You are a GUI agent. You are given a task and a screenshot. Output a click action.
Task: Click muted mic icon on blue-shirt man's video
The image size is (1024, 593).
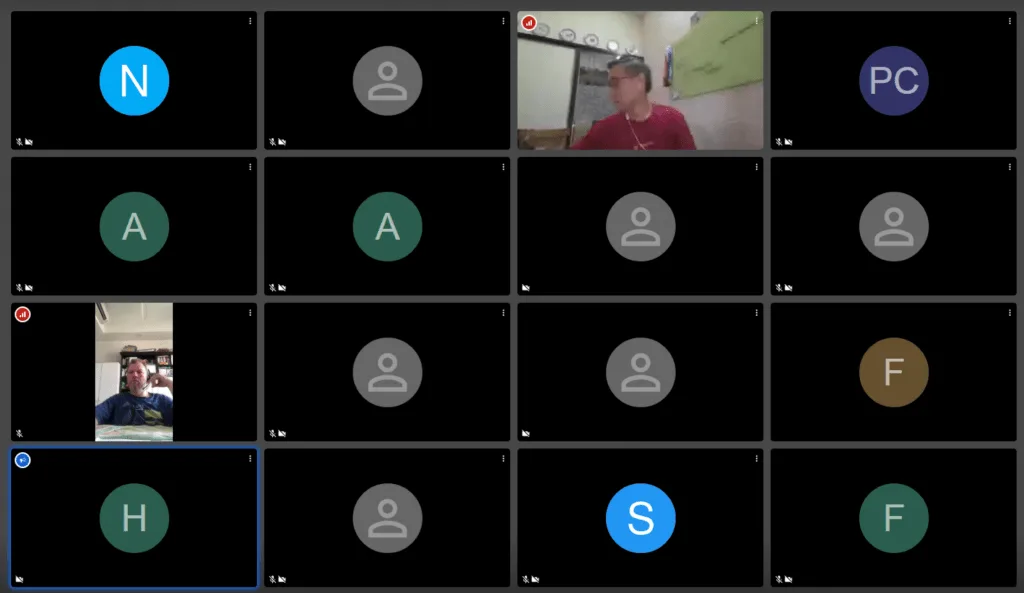tap(19, 433)
